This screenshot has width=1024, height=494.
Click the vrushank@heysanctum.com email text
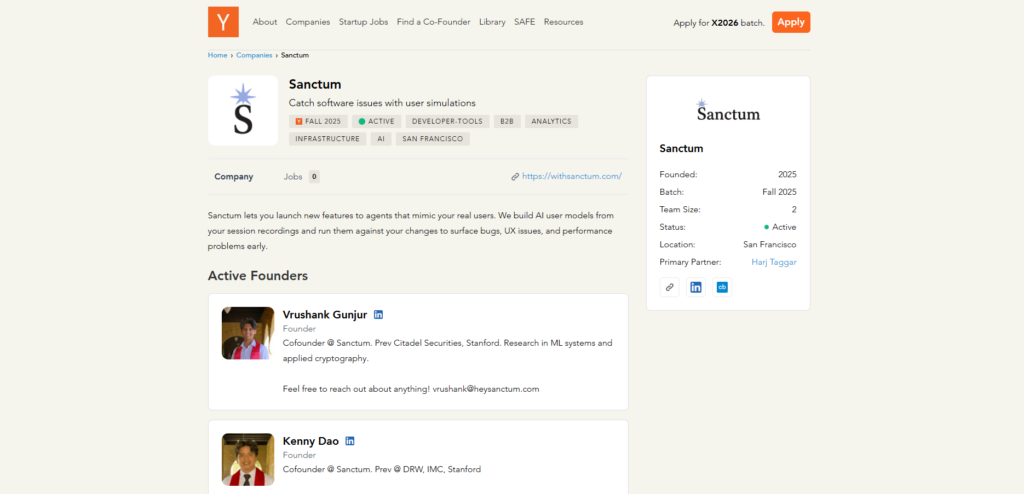click(486, 389)
